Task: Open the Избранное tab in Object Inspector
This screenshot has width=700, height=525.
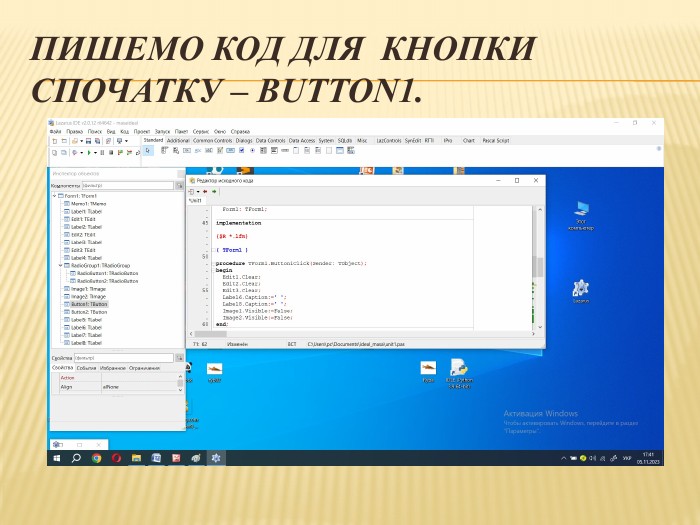Action: pos(112,368)
